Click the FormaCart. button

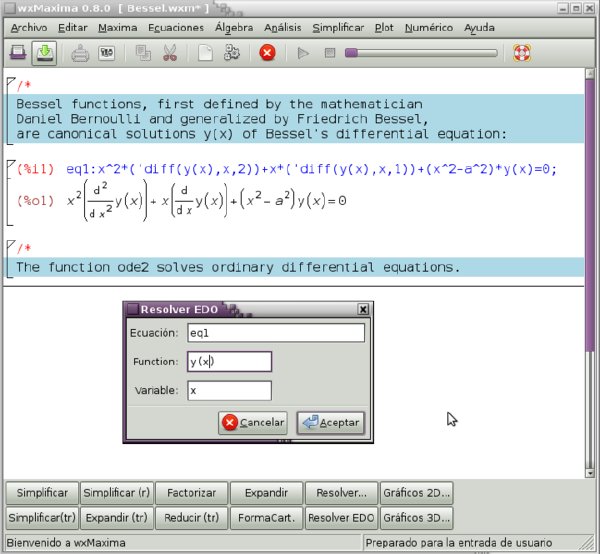tap(266, 518)
